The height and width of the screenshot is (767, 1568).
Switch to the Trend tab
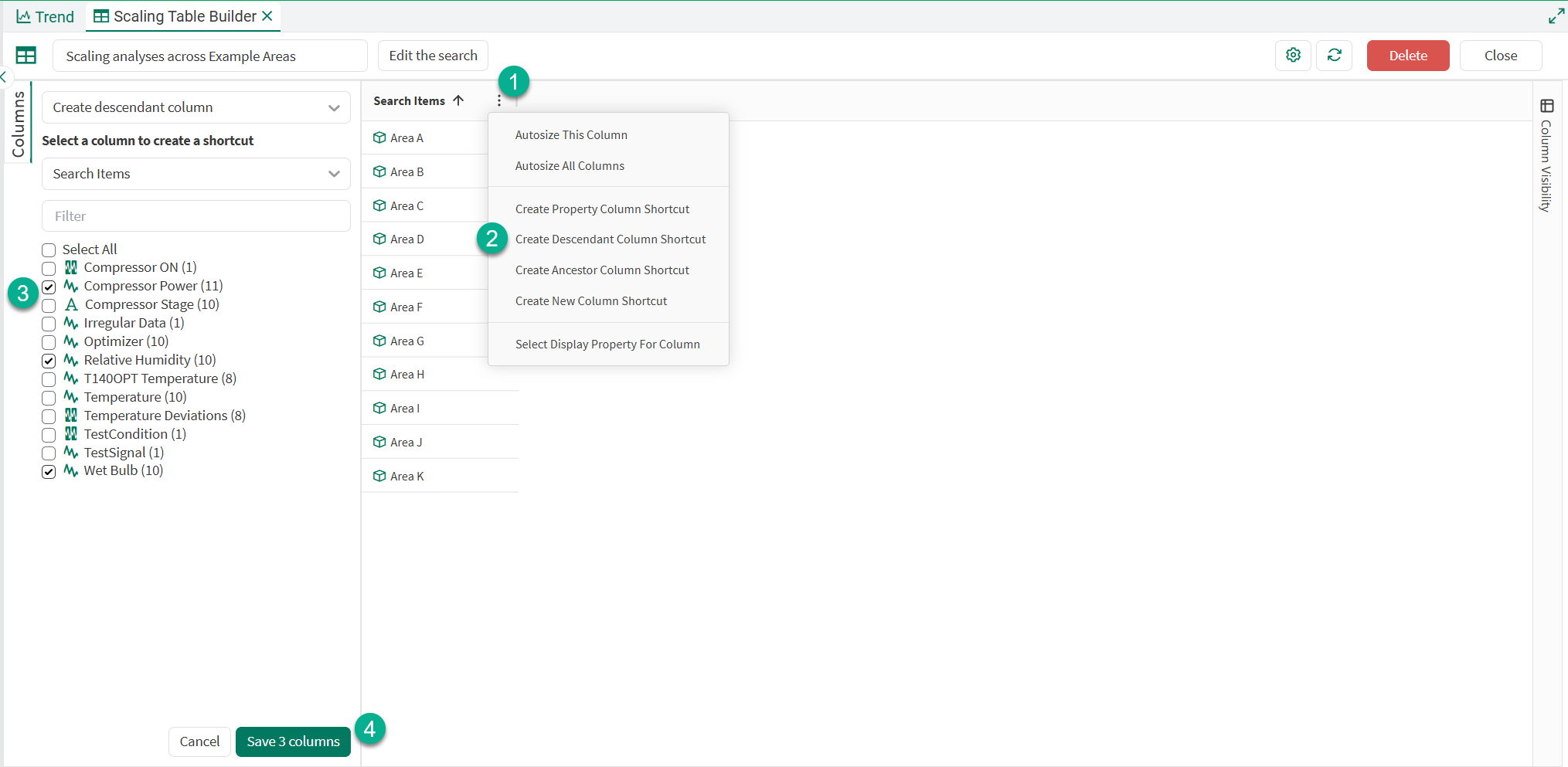click(x=46, y=16)
